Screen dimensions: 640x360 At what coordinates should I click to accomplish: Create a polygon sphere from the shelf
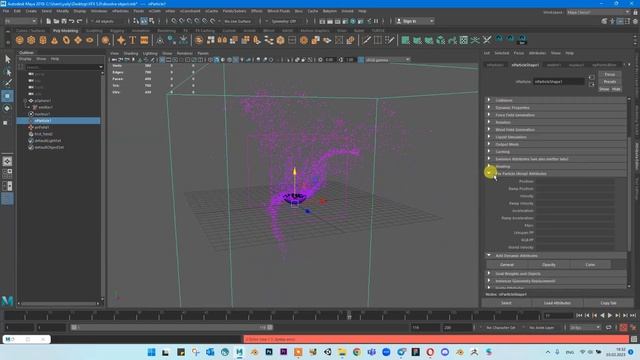pyautogui.click(x=19, y=40)
